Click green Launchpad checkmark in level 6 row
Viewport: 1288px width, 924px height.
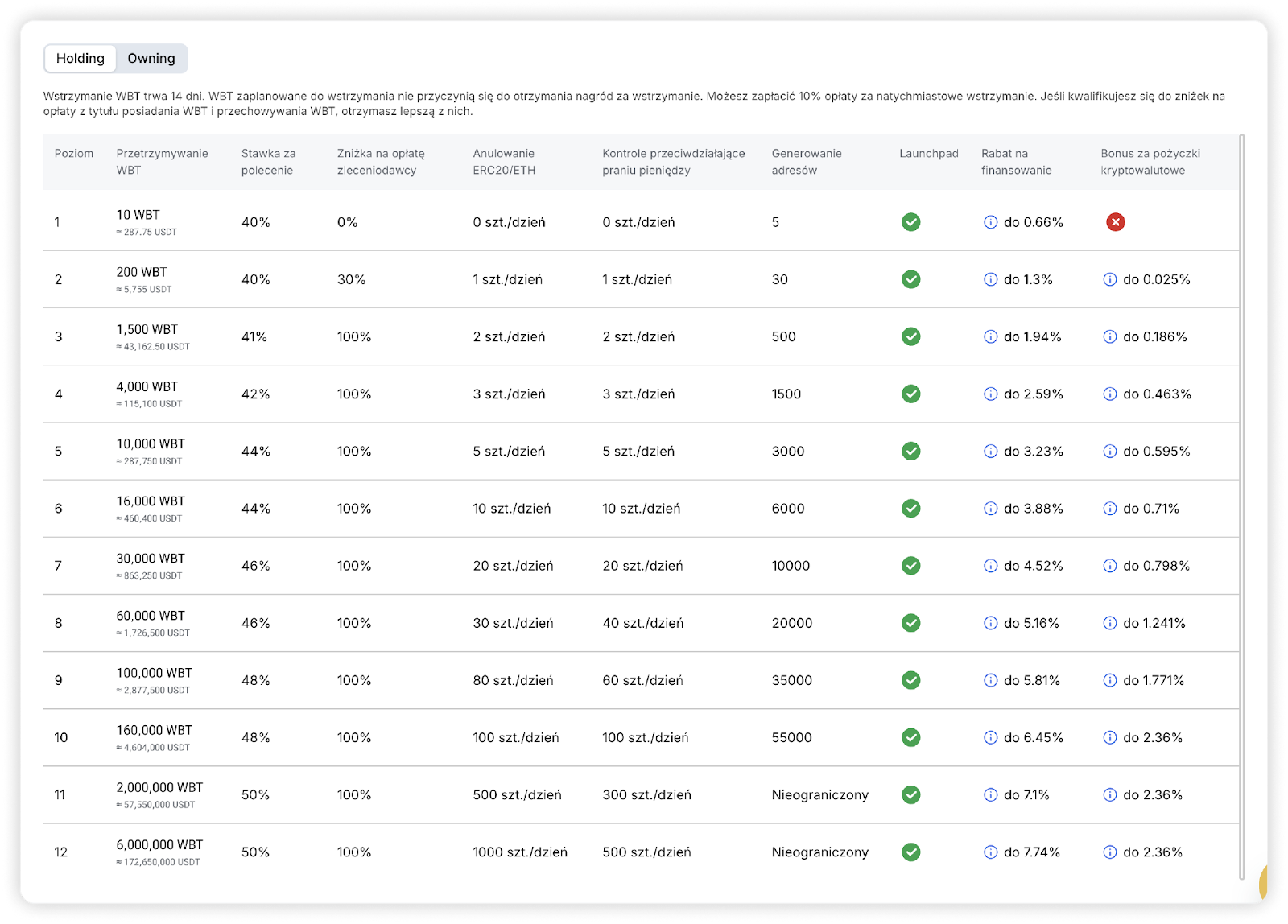coord(911,509)
